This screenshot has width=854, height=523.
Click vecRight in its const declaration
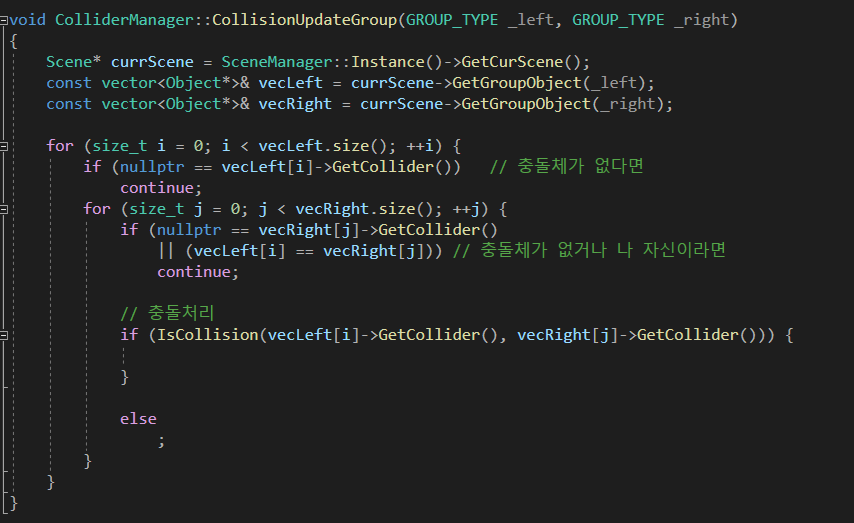click(295, 104)
